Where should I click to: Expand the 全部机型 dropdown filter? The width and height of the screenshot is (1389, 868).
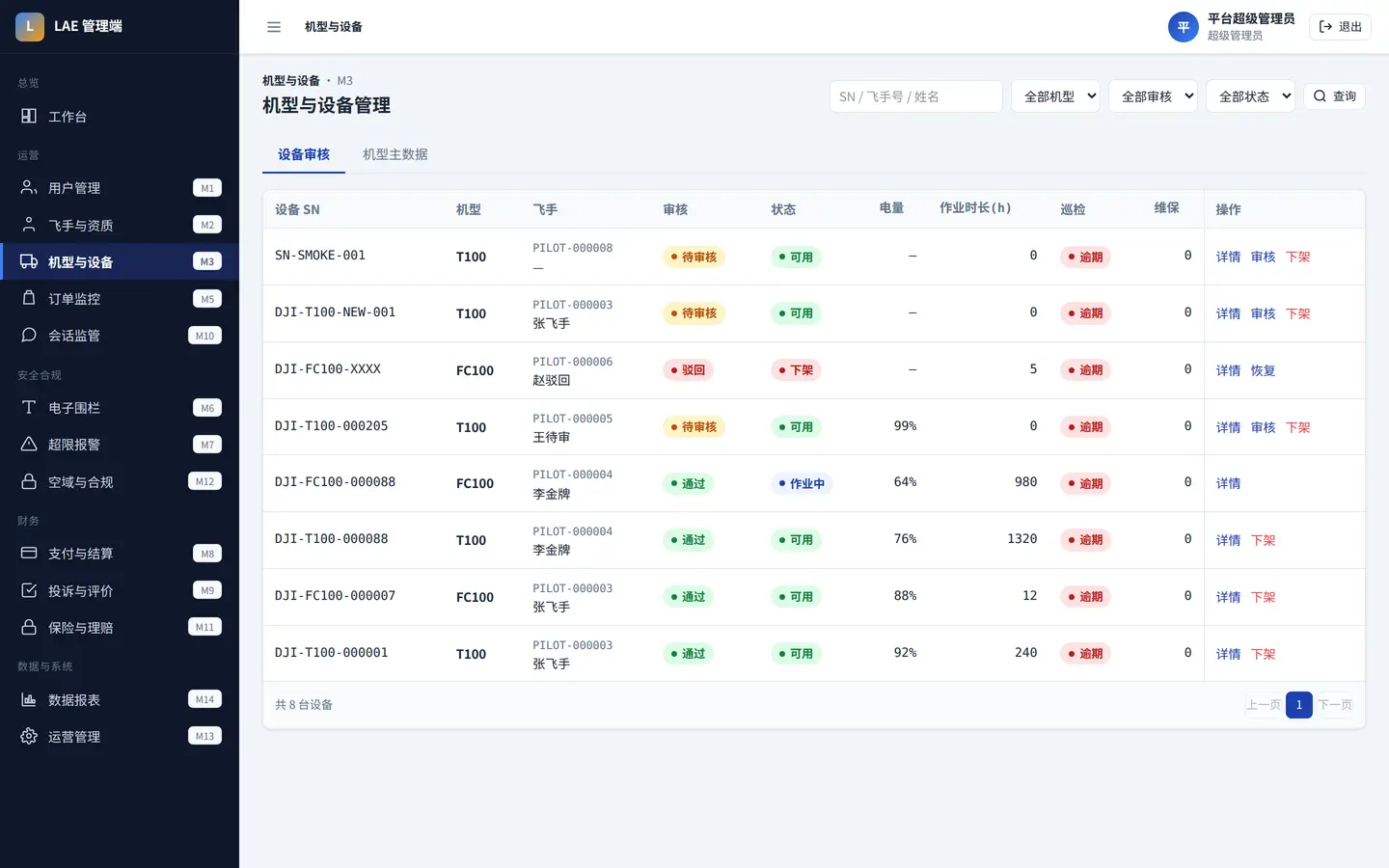point(1055,96)
